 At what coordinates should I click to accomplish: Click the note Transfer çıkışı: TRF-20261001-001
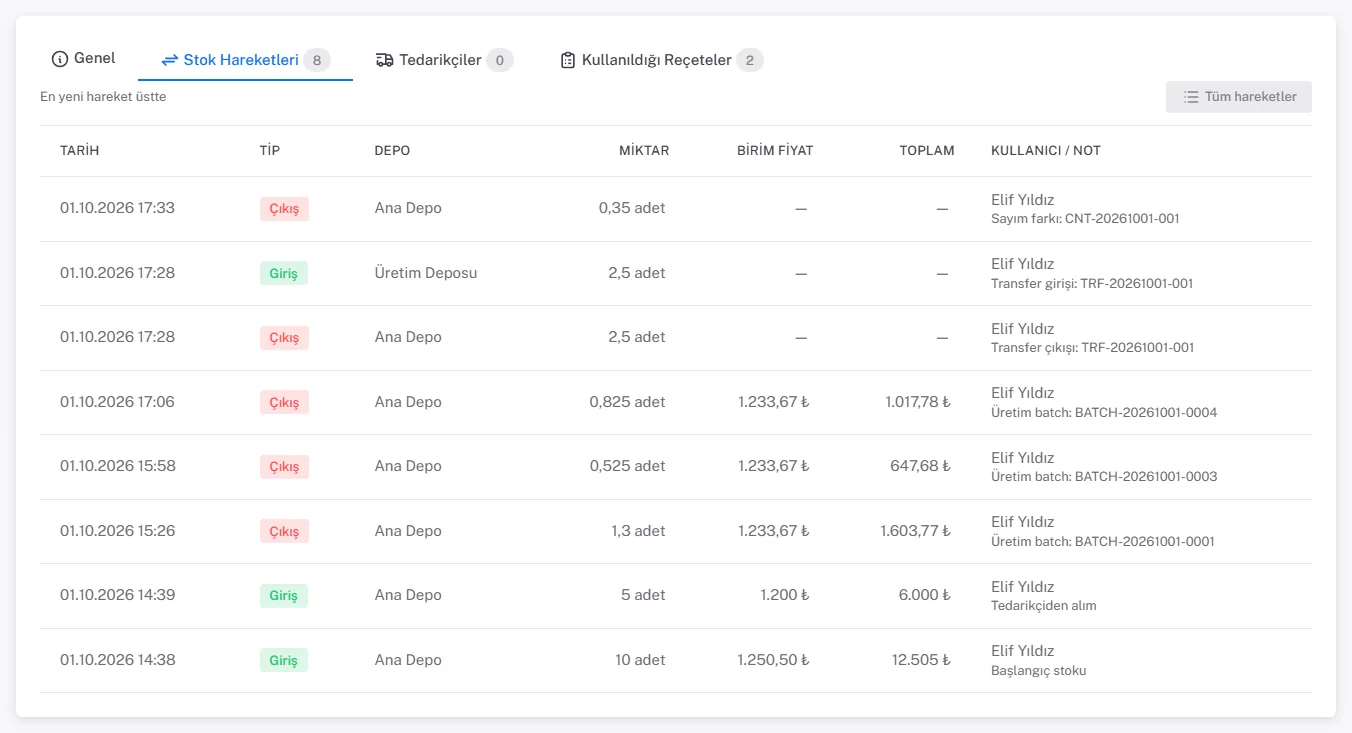pyautogui.click(x=1092, y=348)
